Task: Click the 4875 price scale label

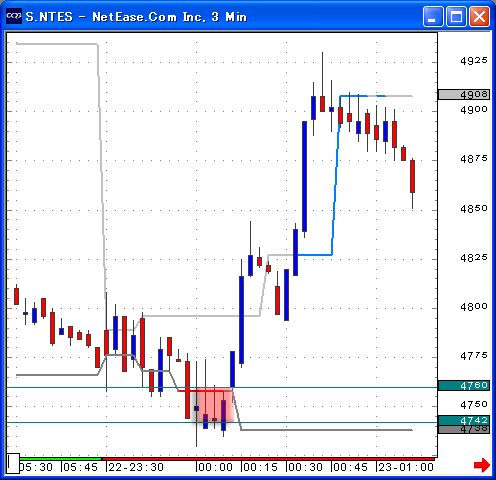Action: pyautogui.click(x=474, y=159)
